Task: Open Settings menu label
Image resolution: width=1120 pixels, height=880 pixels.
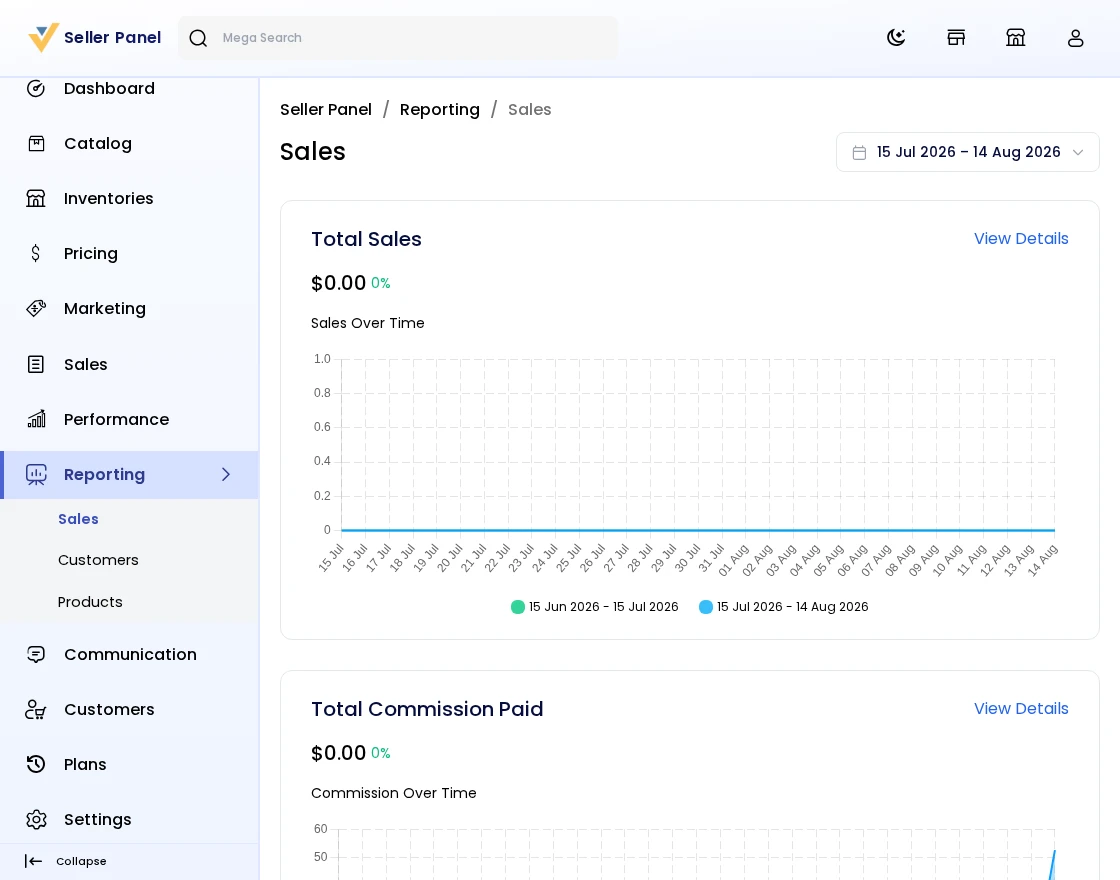Action: (x=98, y=819)
